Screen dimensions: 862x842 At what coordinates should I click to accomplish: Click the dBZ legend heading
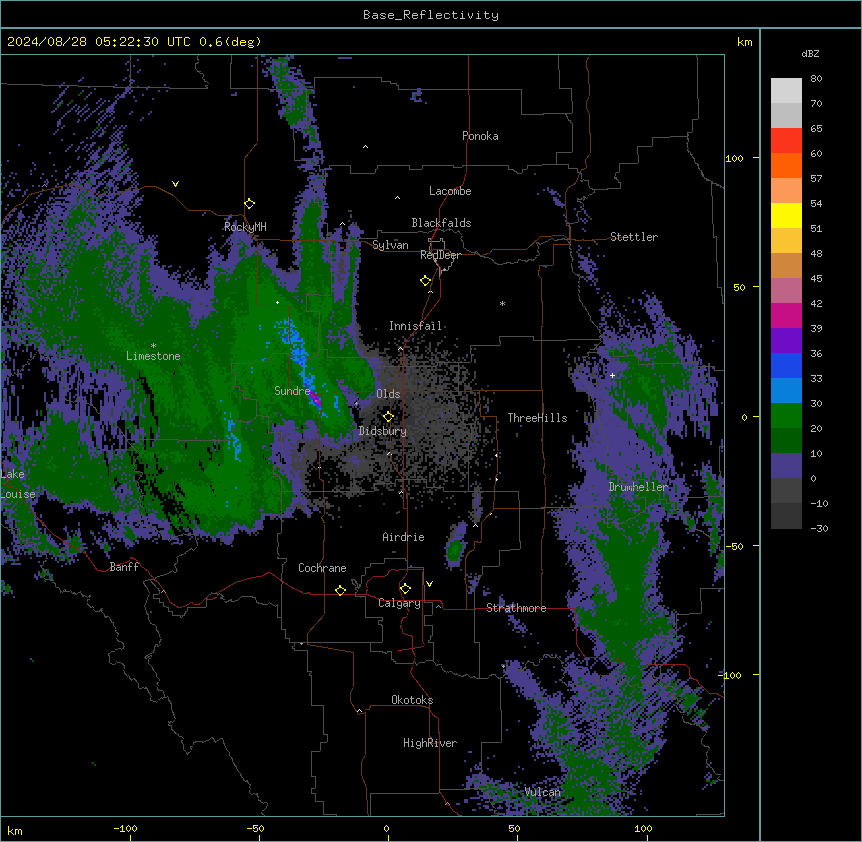(810, 54)
